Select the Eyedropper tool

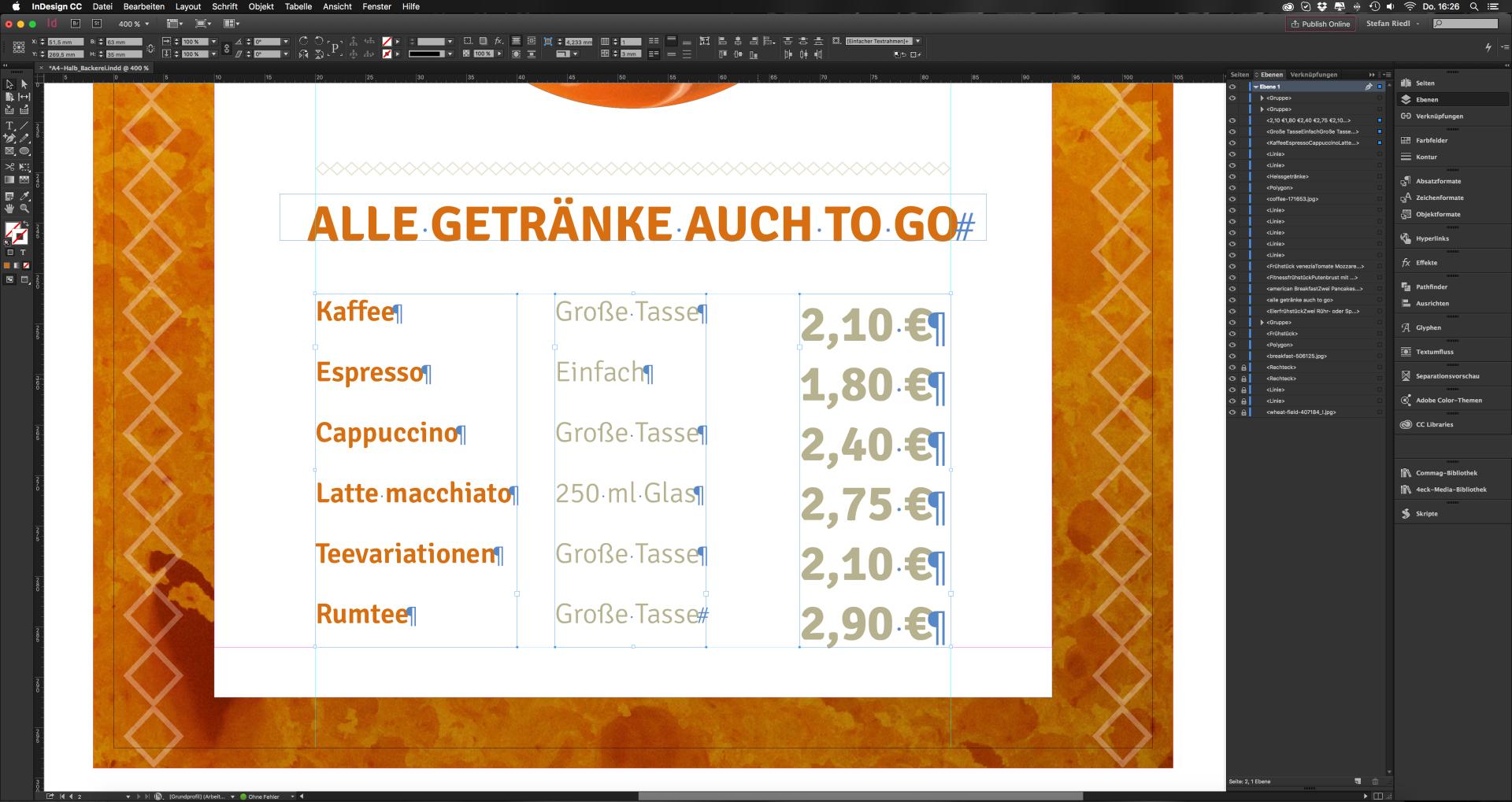[x=24, y=197]
